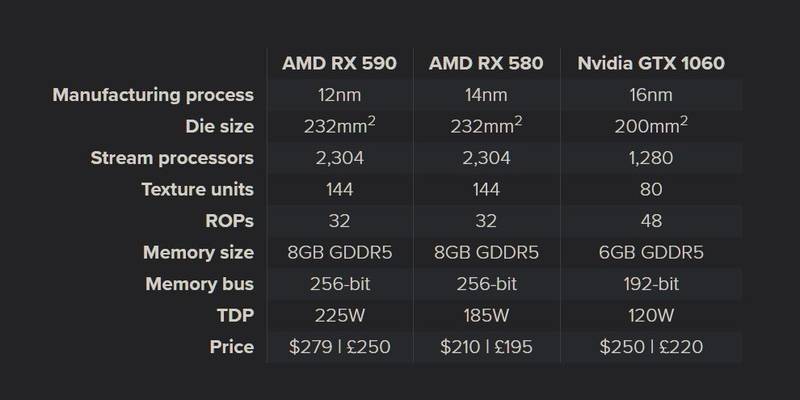Select the $279 | £250 price cell
This screenshot has height=400, width=800.
(x=339, y=347)
